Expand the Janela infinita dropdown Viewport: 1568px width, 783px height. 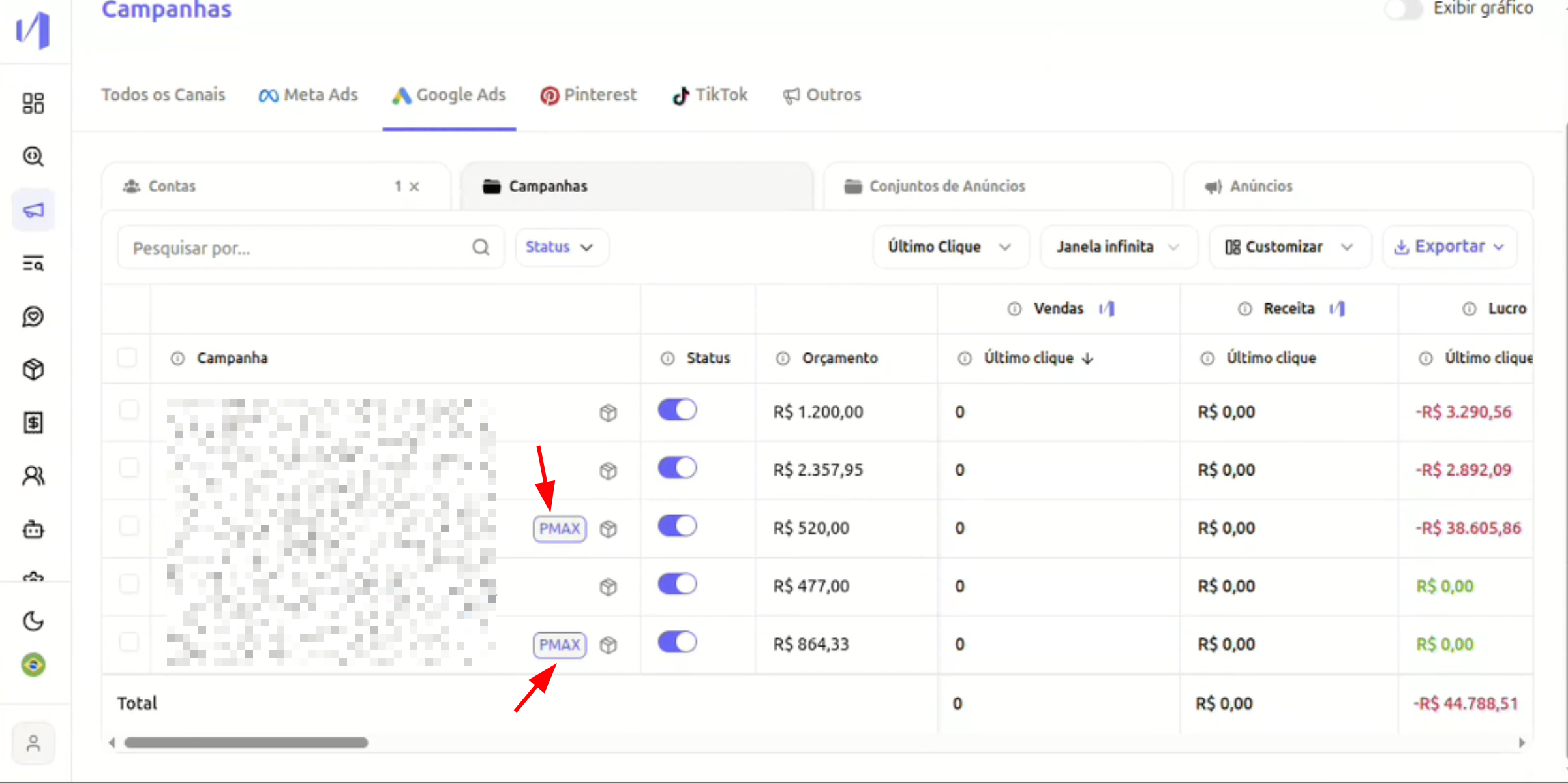pos(1118,247)
